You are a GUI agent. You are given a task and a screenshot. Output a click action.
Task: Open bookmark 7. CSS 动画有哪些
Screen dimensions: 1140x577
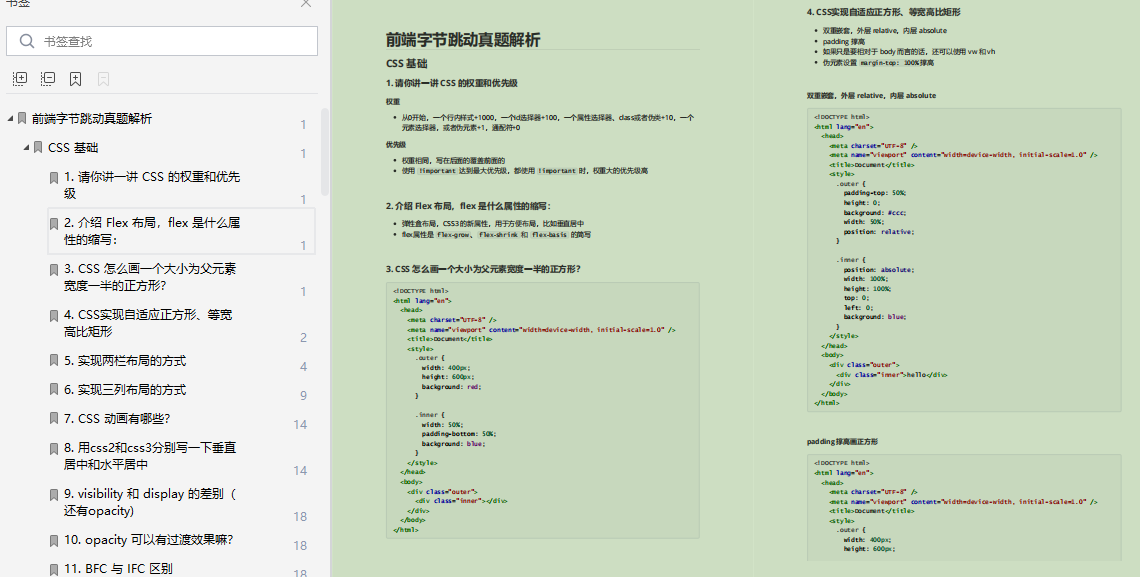[x=117, y=419]
